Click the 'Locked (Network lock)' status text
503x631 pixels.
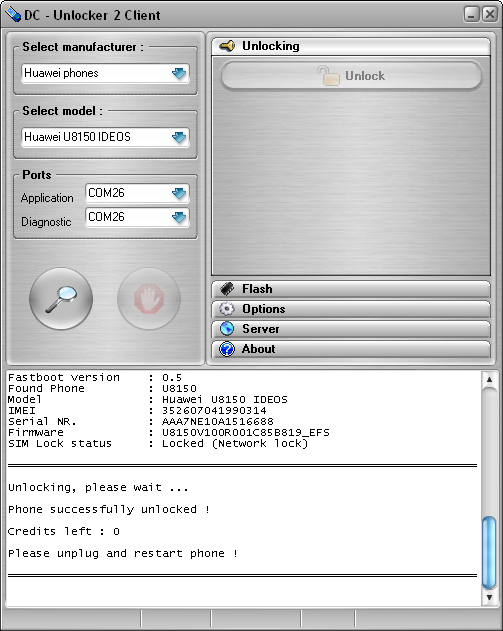[x=235, y=443]
